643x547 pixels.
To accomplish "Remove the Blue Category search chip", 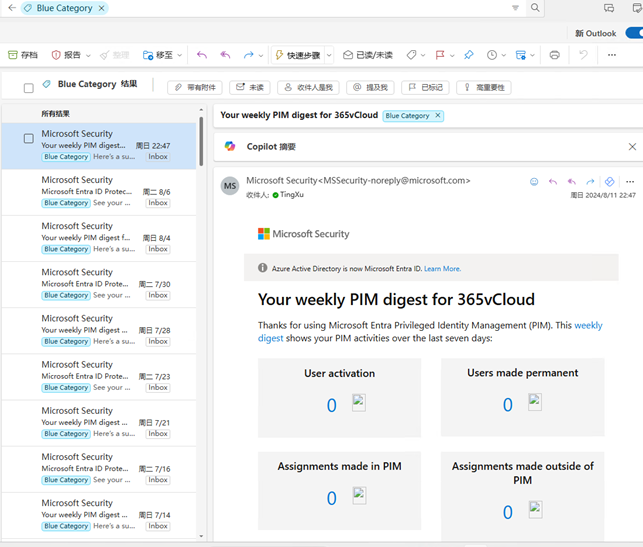I will [101, 8].
